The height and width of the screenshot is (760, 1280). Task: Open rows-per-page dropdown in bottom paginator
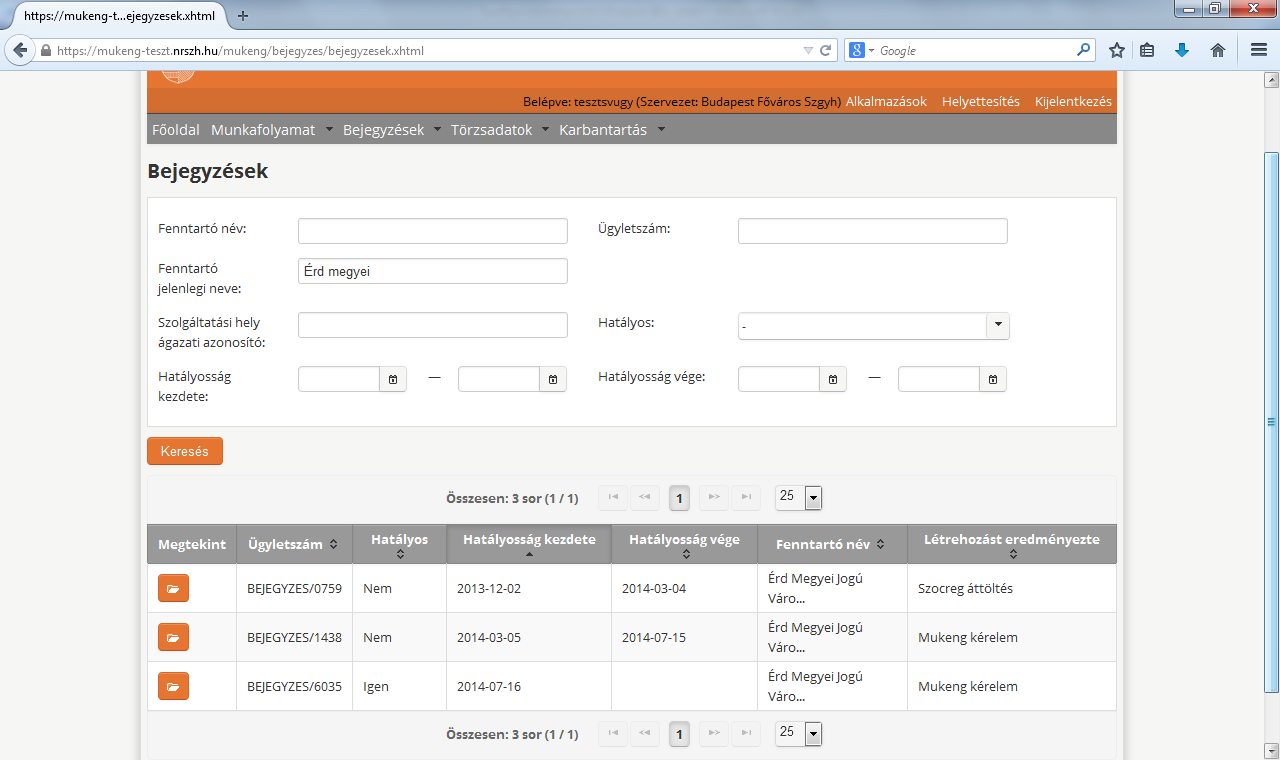pos(813,735)
